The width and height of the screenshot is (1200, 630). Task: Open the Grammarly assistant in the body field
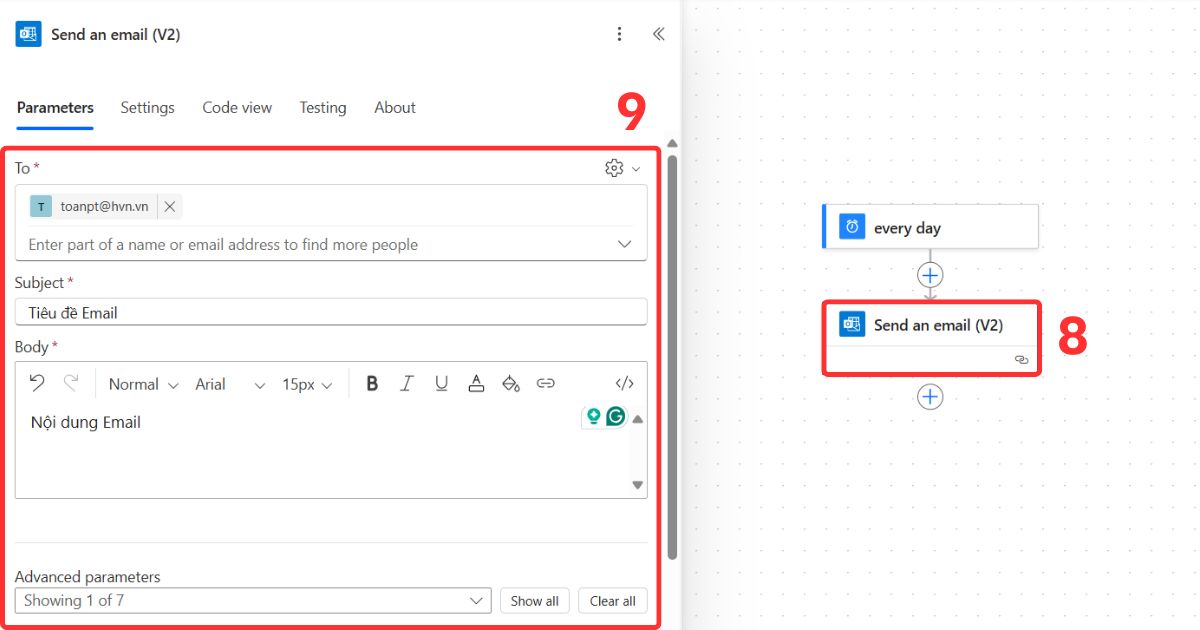[614, 415]
